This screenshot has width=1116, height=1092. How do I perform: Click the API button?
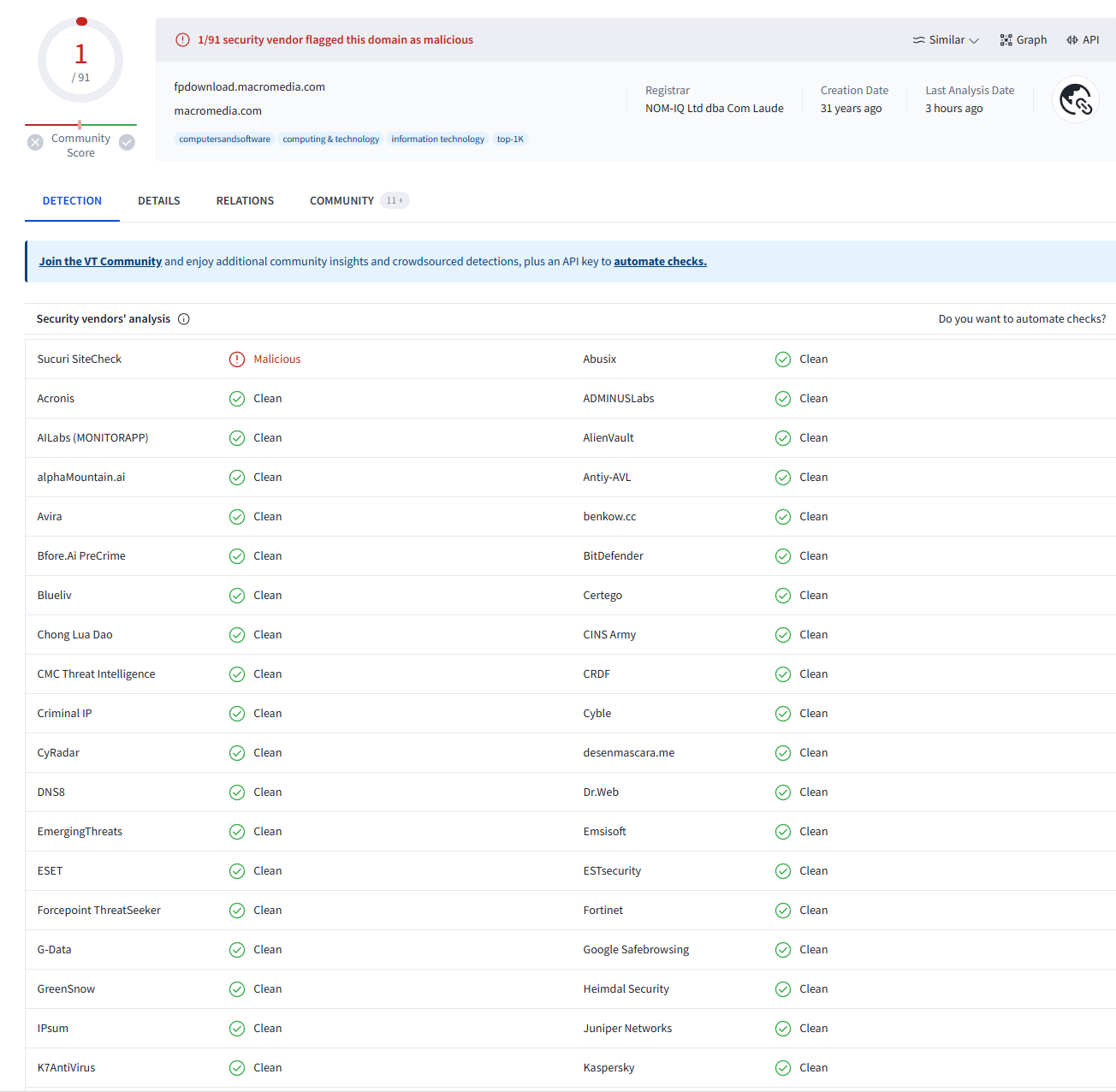tap(1083, 40)
